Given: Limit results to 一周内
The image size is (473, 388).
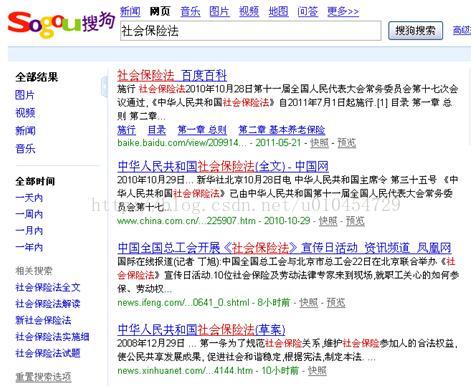Looking at the screenshot, I should 29,214.
